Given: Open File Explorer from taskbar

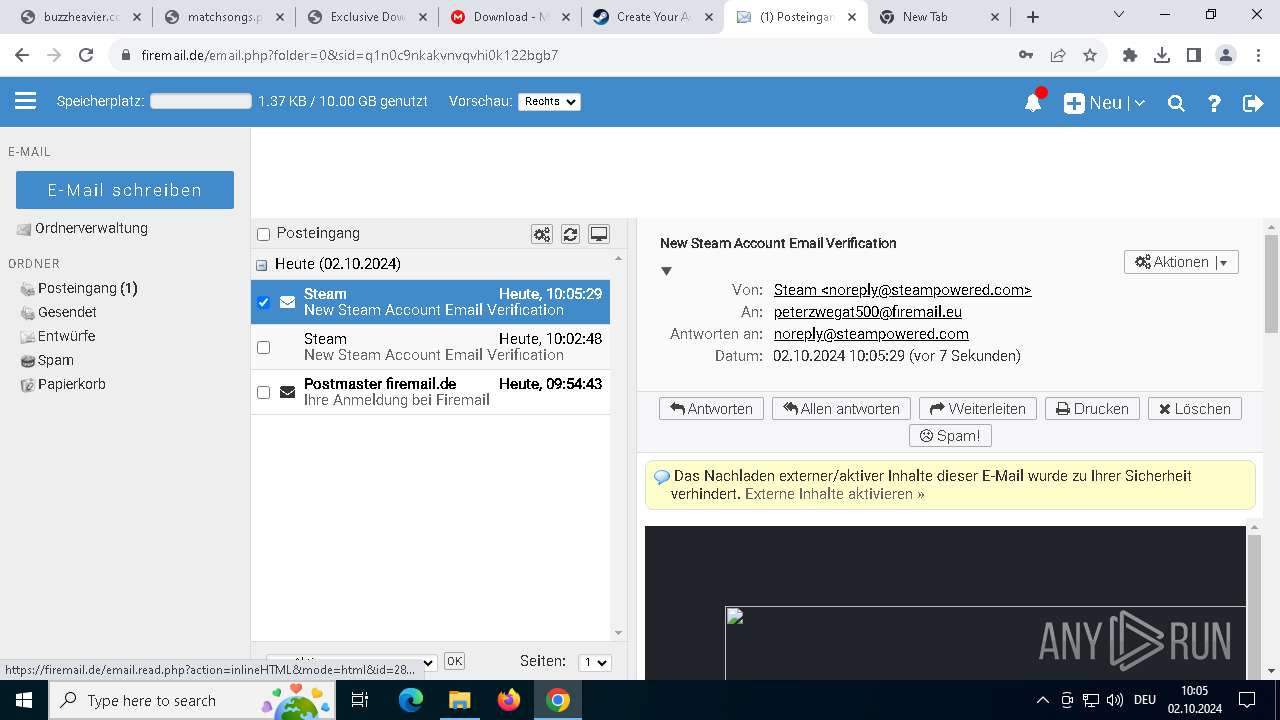Looking at the screenshot, I should click(459, 700).
